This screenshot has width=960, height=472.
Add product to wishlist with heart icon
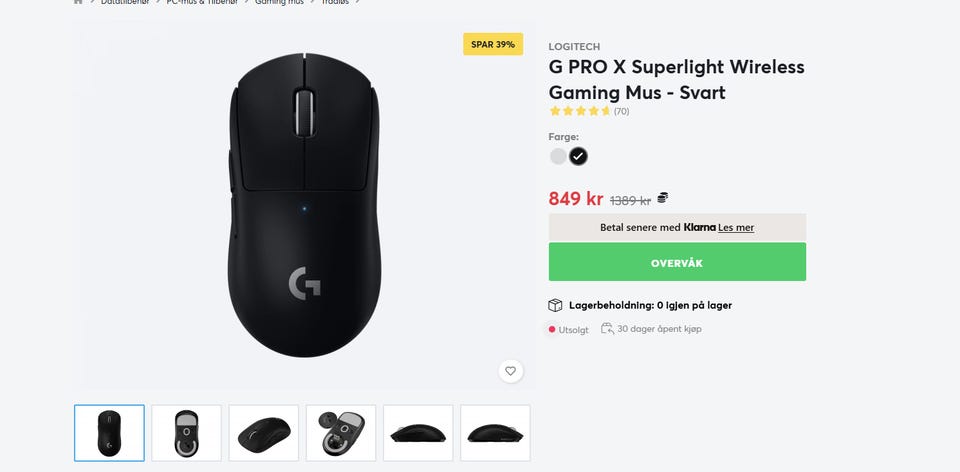tap(511, 370)
